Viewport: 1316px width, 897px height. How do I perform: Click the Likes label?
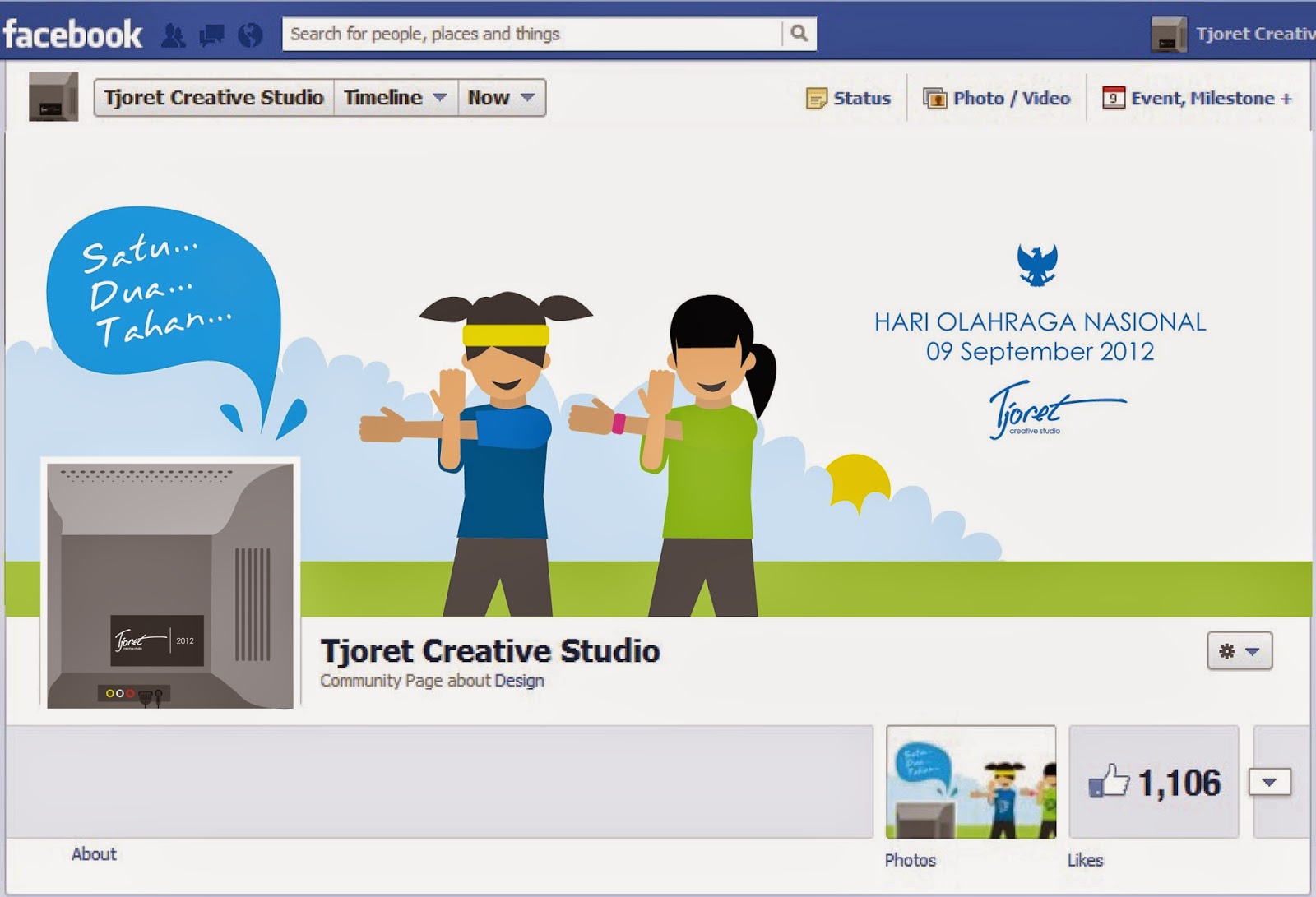(1085, 860)
